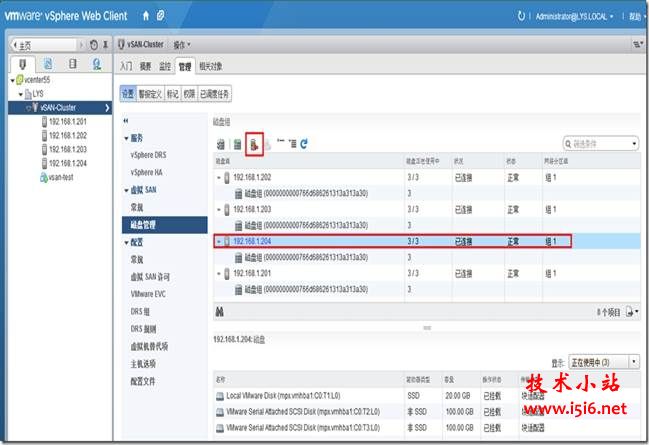The image size is (649, 445).
Task: Select vSAN-Cluster in the inventory tree
Action: tap(58, 108)
